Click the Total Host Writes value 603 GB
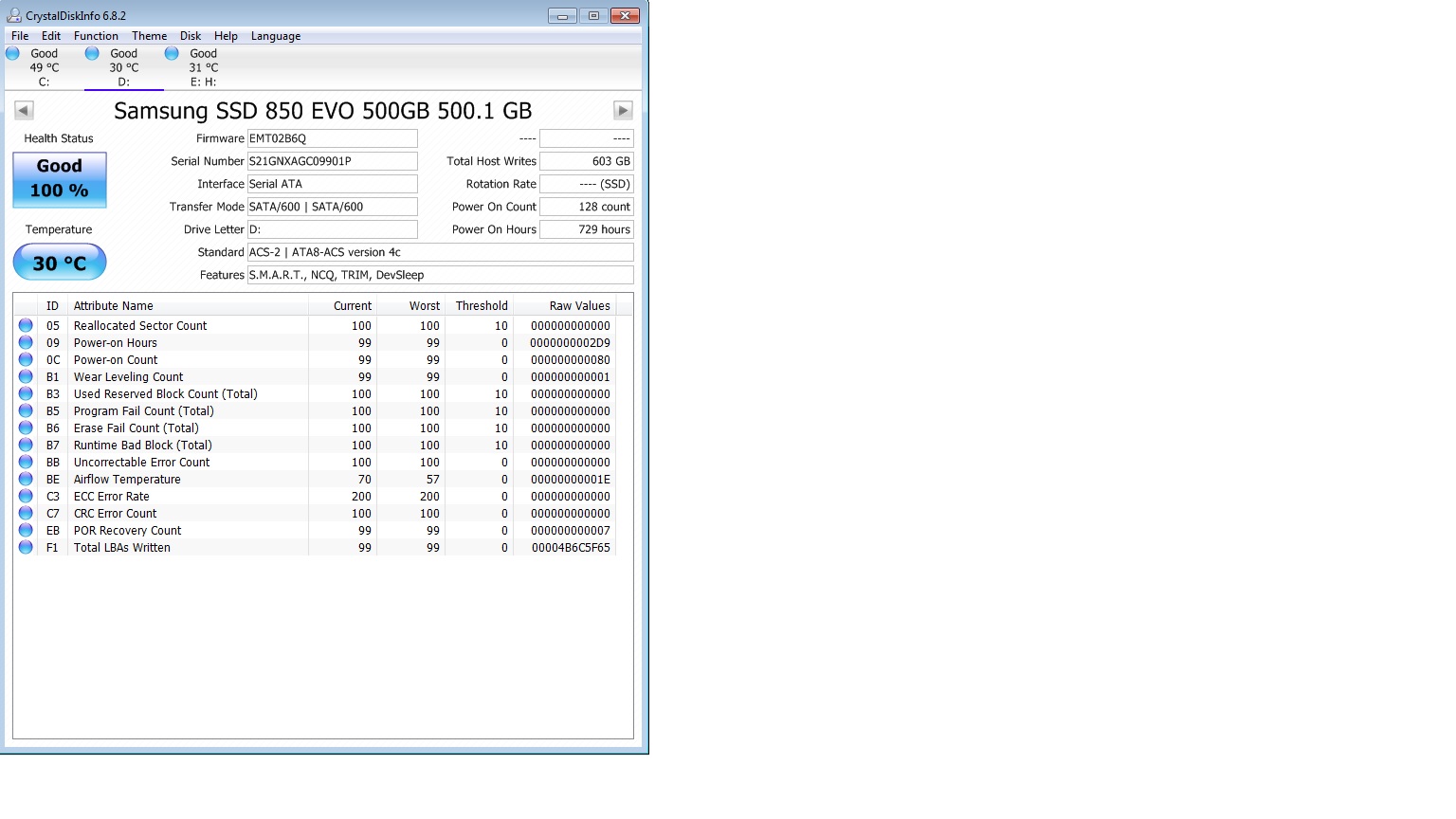The width and height of the screenshot is (1456, 819). coord(587,161)
